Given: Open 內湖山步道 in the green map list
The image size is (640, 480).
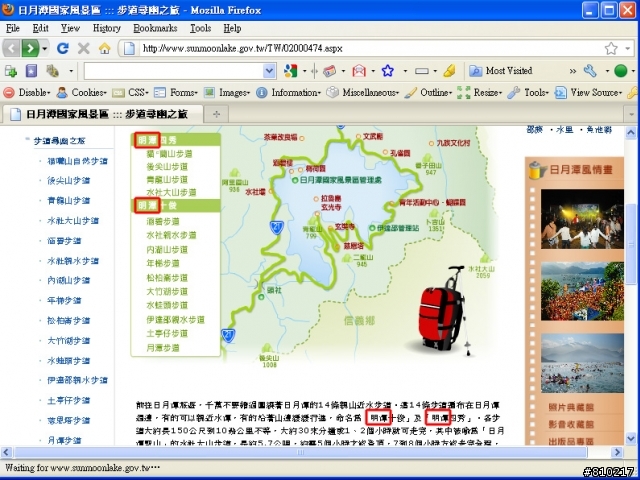Looking at the screenshot, I should pos(167,249).
